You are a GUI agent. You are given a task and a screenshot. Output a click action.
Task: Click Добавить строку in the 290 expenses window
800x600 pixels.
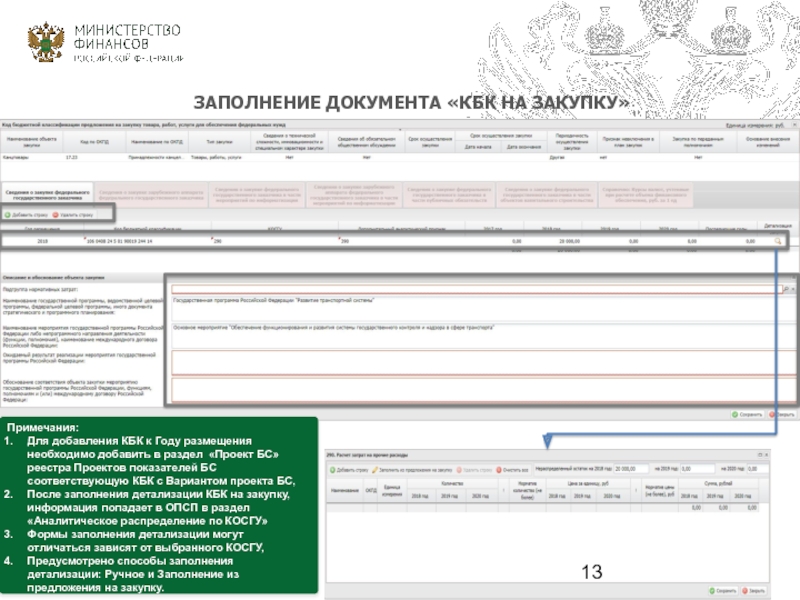point(349,470)
